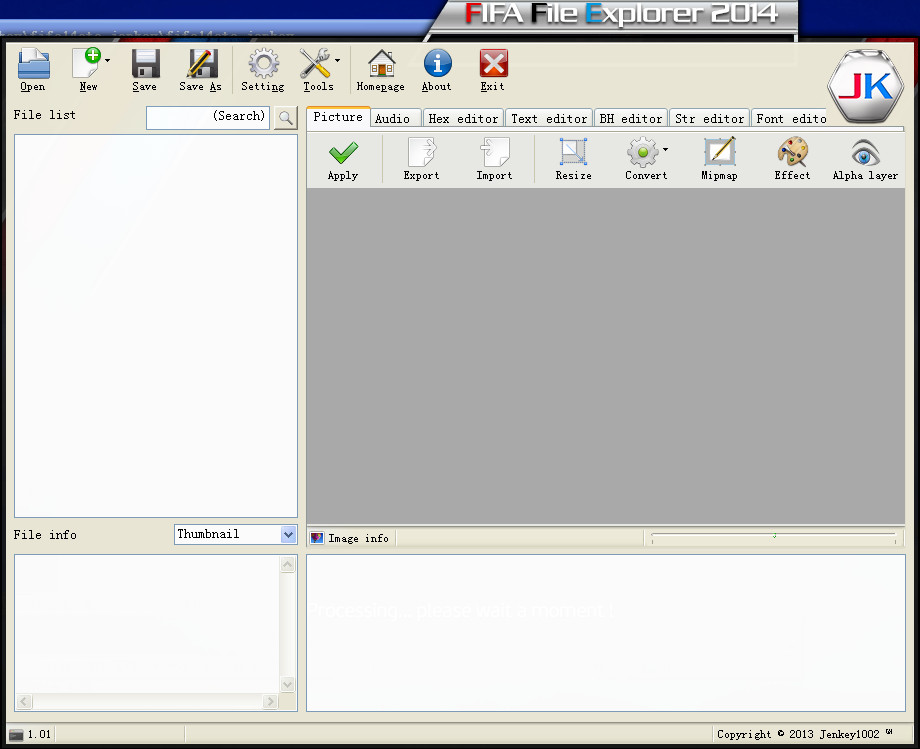Open the Hex editor tab
The image size is (920, 749).
(x=463, y=118)
